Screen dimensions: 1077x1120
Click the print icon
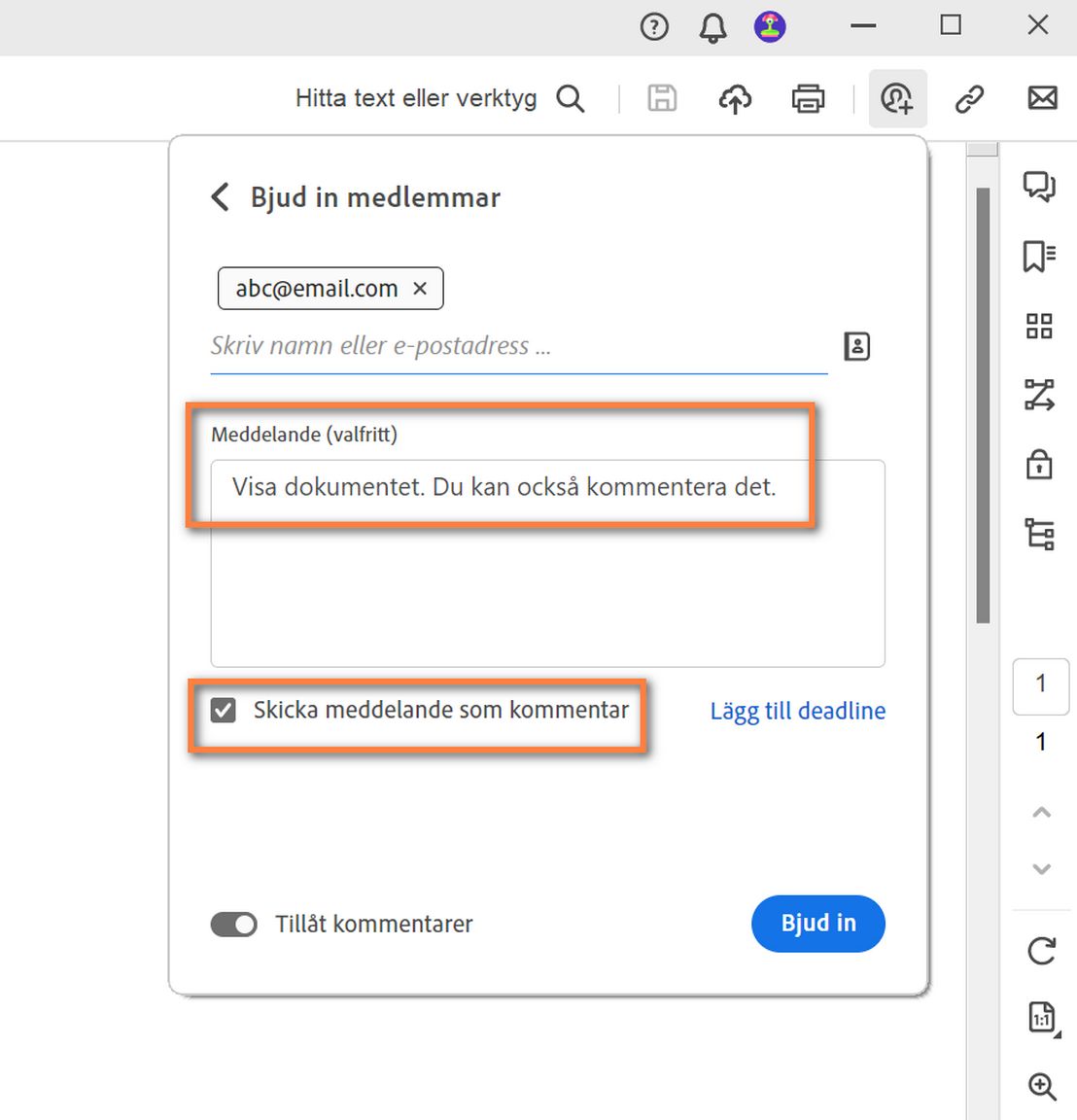pyautogui.click(x=808, y=98)
